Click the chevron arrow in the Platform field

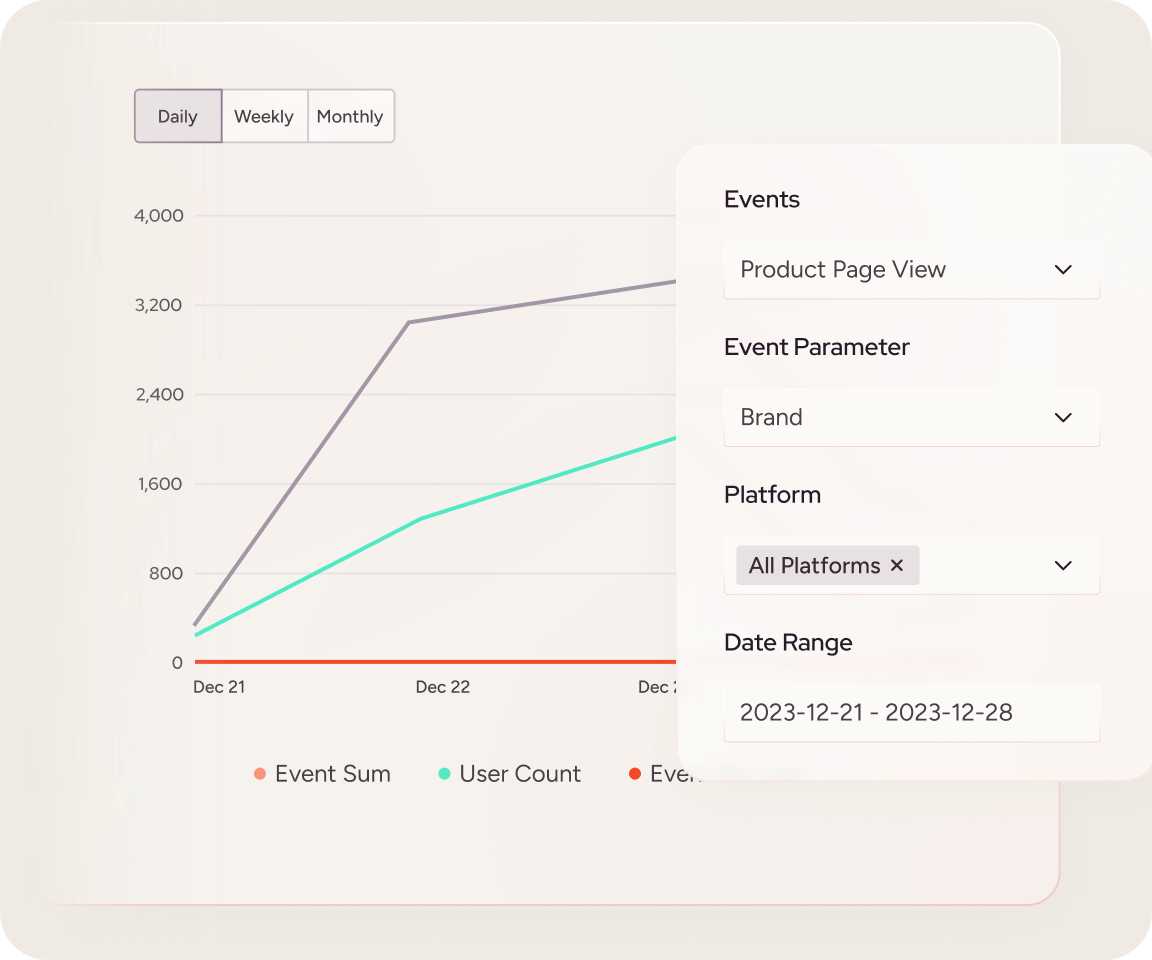click(1063, 566)
